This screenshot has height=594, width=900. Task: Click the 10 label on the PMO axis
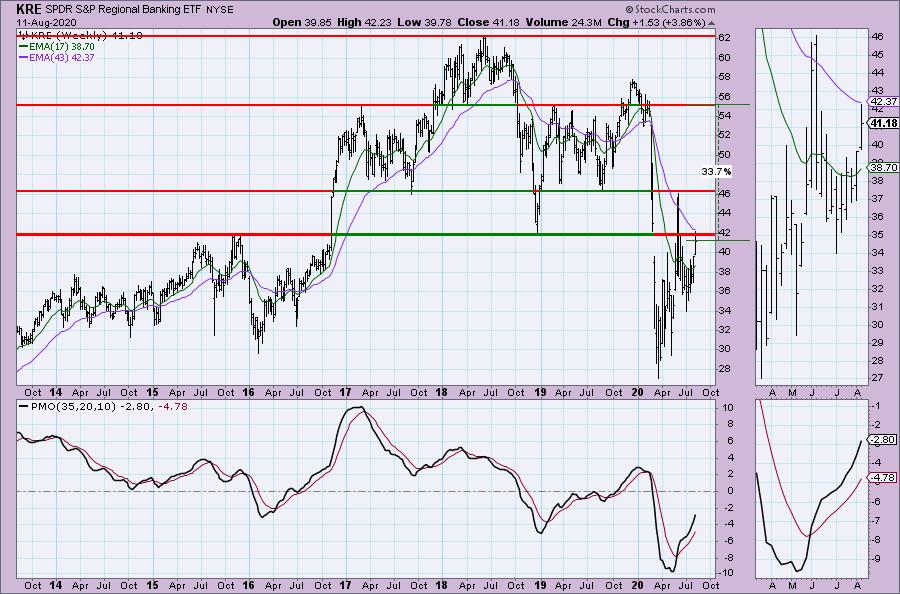[727, 408]
